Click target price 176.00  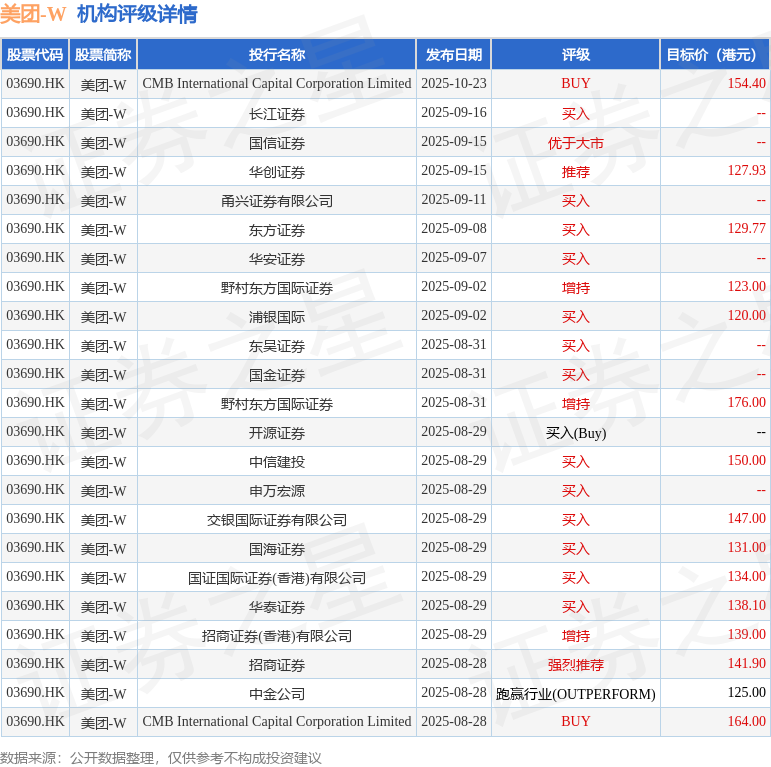click(746, 402)
